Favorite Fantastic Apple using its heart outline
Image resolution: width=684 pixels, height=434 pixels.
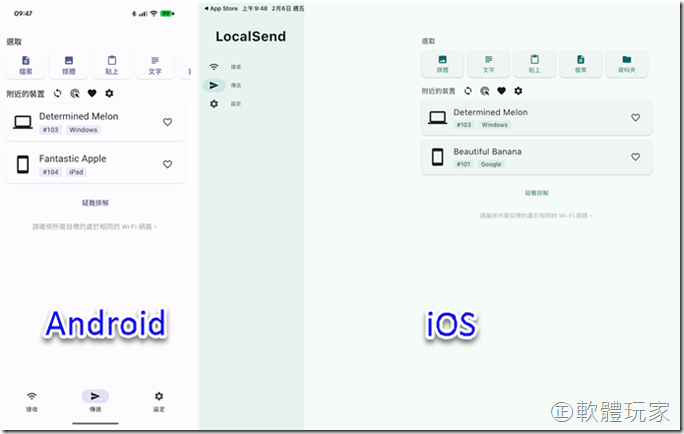tap(167, 164)
